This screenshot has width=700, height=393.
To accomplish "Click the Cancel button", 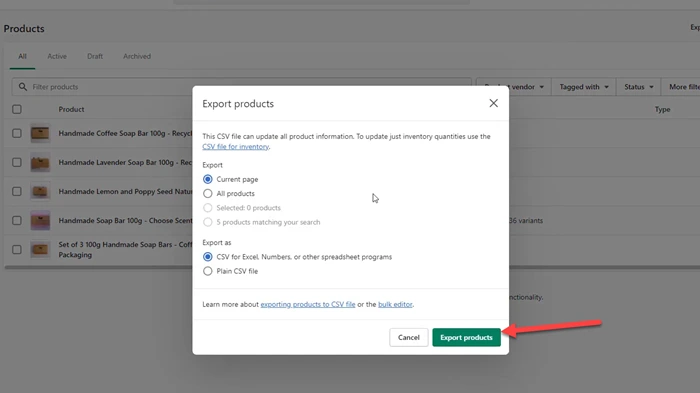I will pyautogui.click(x=408, y=337).
